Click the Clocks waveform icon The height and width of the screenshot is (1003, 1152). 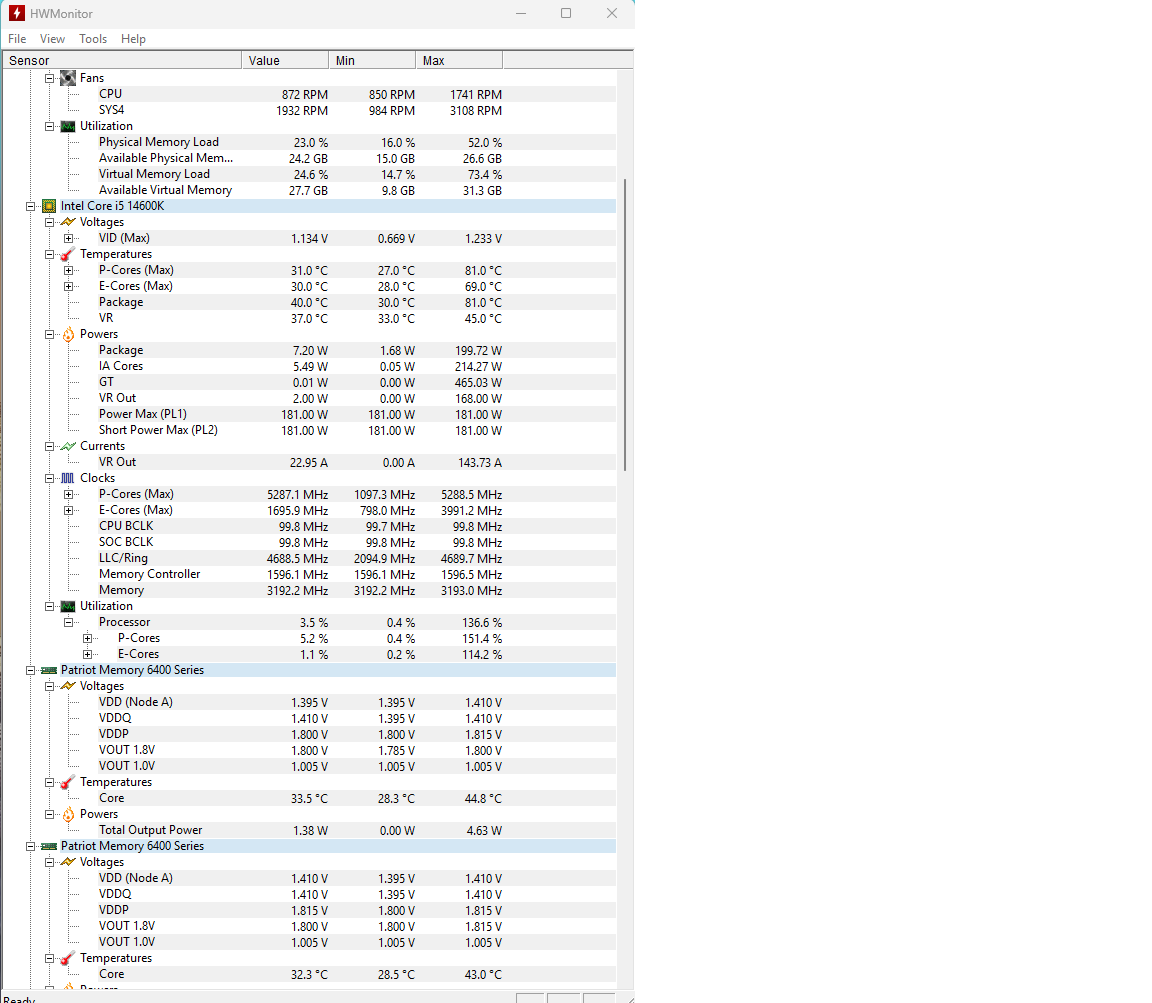click(x=68, y=478)
